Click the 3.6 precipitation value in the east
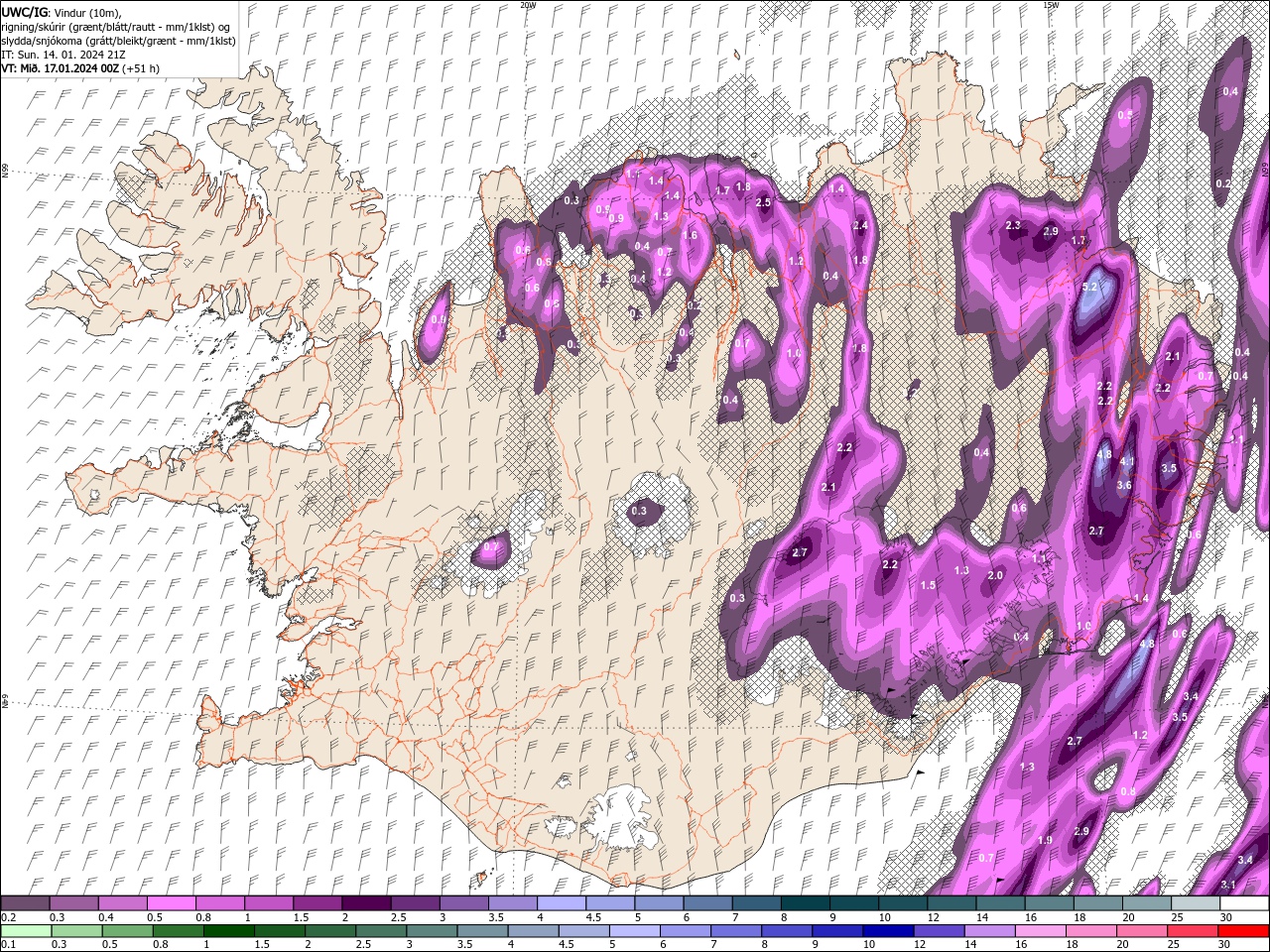Screen dimensions: 1270x952 pos(1124,486)
